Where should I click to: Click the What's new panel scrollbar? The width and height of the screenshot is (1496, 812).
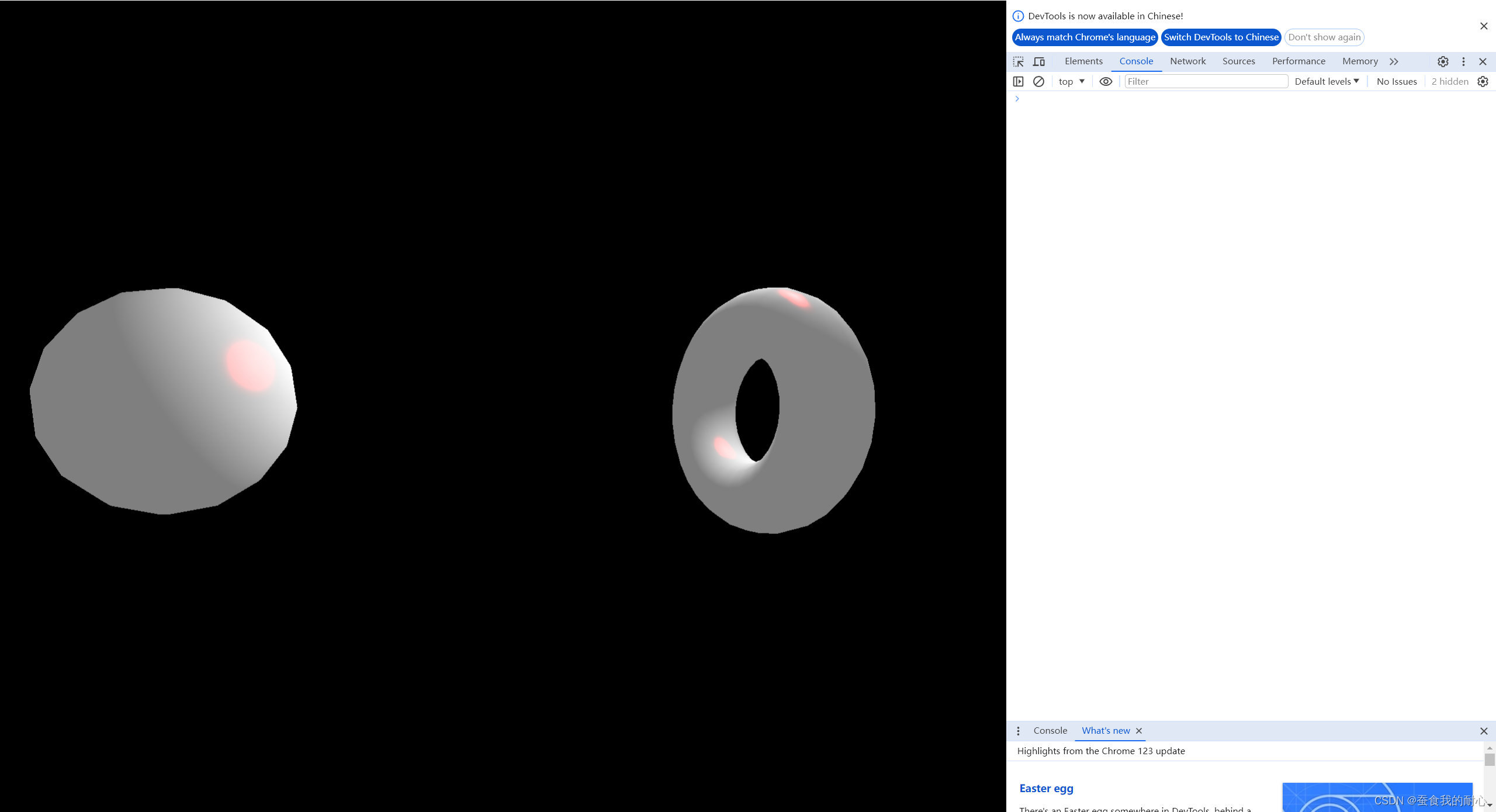coord(1490,759)
